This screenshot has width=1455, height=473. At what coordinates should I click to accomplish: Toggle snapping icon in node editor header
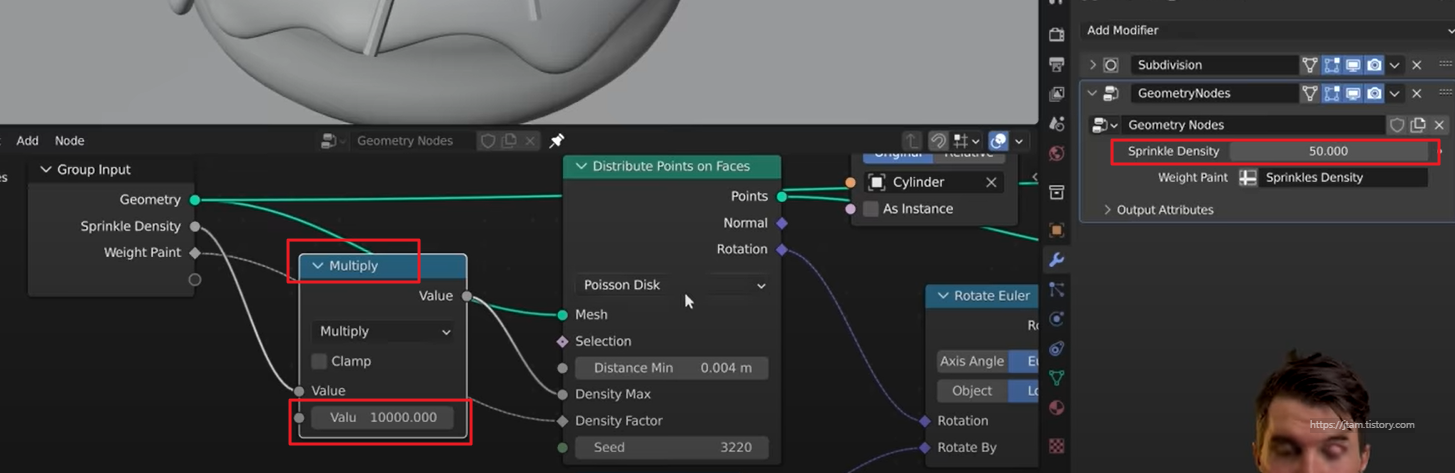coord(939,141)
